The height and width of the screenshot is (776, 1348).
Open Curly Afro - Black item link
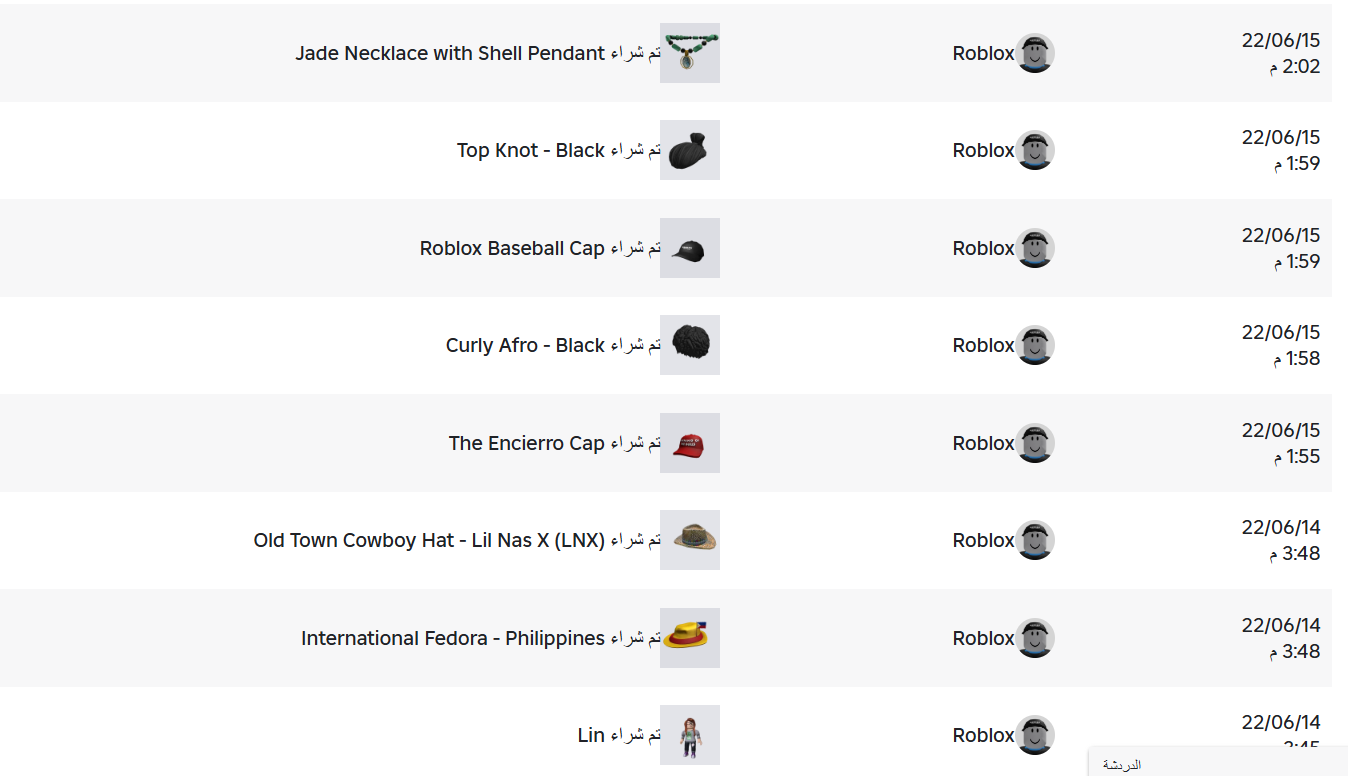tap(525, 345)
